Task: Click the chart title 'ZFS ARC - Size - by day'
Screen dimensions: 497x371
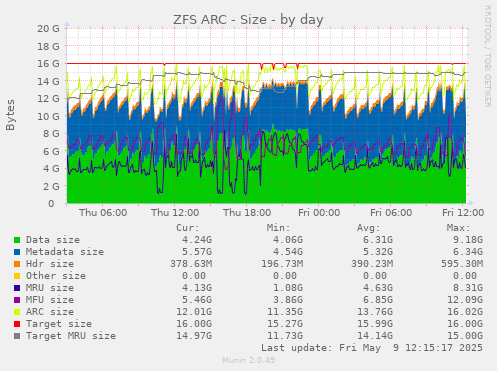Action: pos(248,20)
